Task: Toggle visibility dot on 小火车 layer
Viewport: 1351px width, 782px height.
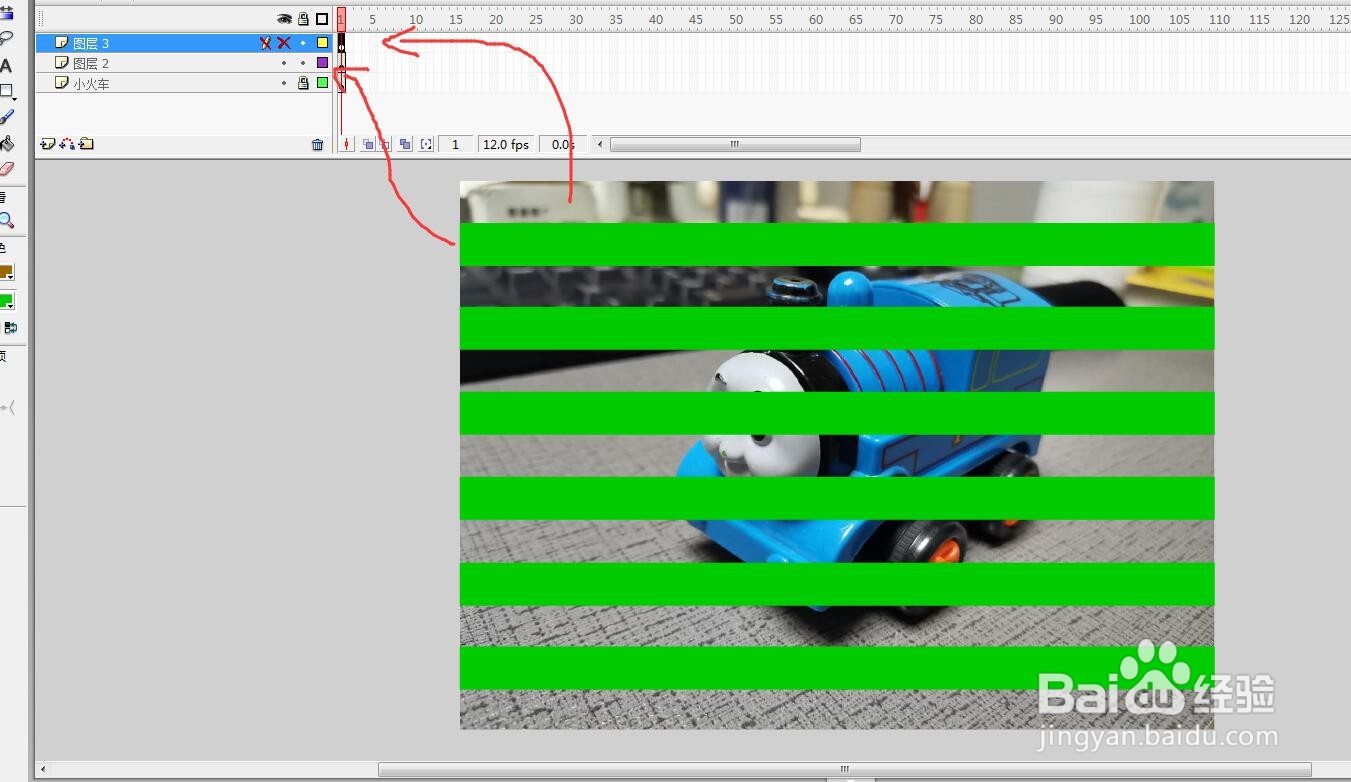Action: (x=284, y=83)
